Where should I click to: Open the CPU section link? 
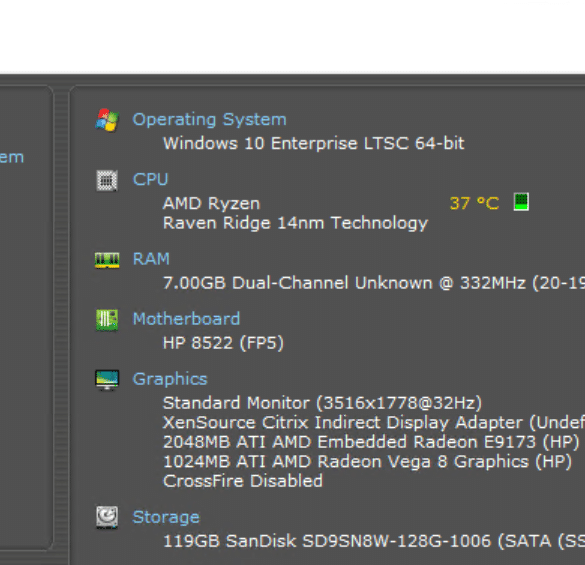click(x=151, y=180)
